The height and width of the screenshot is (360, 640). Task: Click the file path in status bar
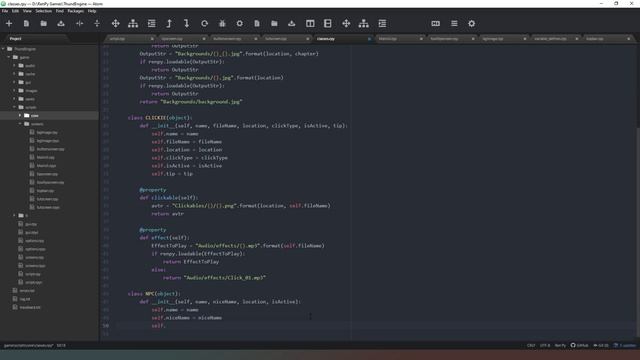point(29,345)
